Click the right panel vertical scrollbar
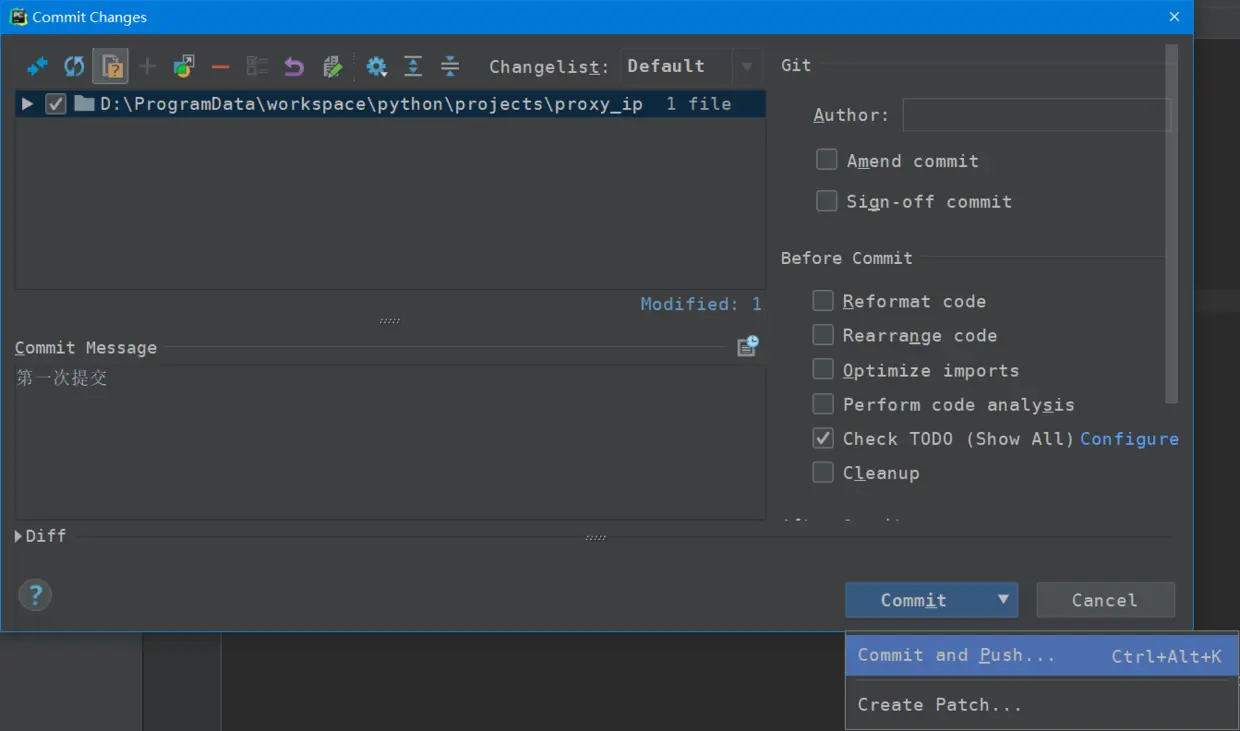The width and height of the screenshot is (1240, 731). point(1172,225)
